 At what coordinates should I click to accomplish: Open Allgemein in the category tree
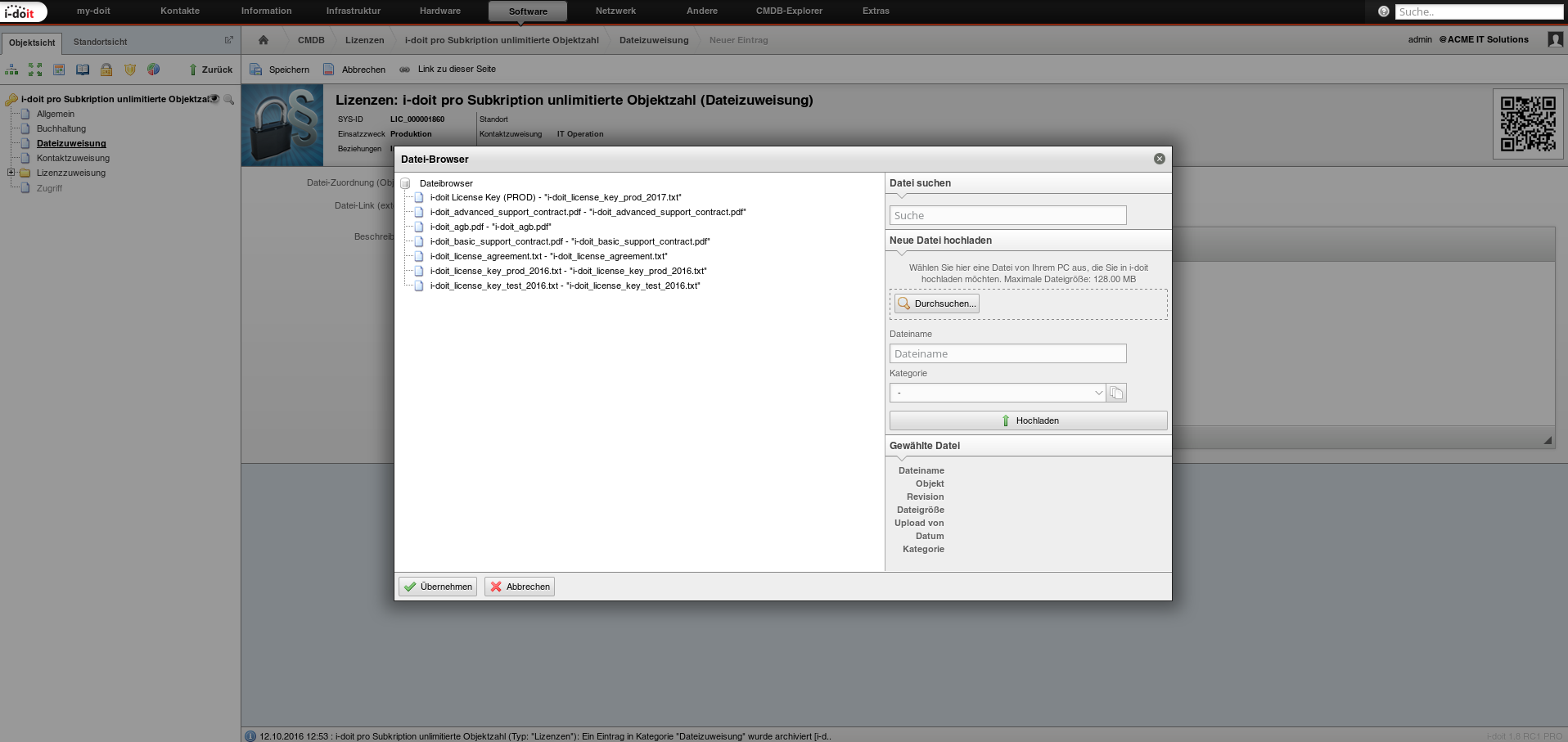coord(56,114)
